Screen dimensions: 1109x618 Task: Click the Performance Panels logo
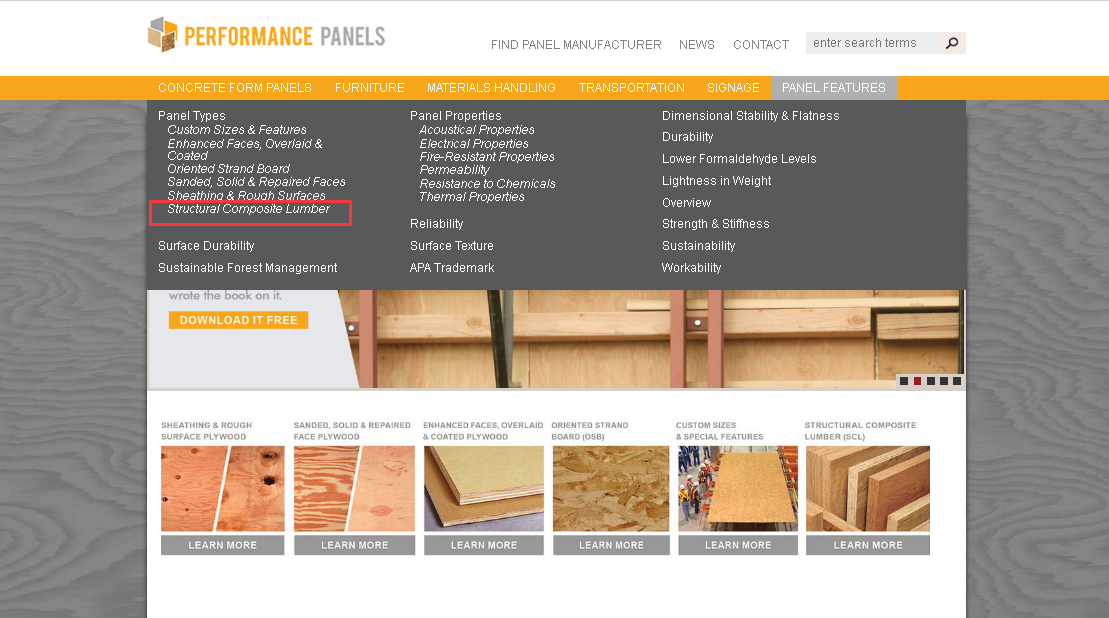[267, 35]
